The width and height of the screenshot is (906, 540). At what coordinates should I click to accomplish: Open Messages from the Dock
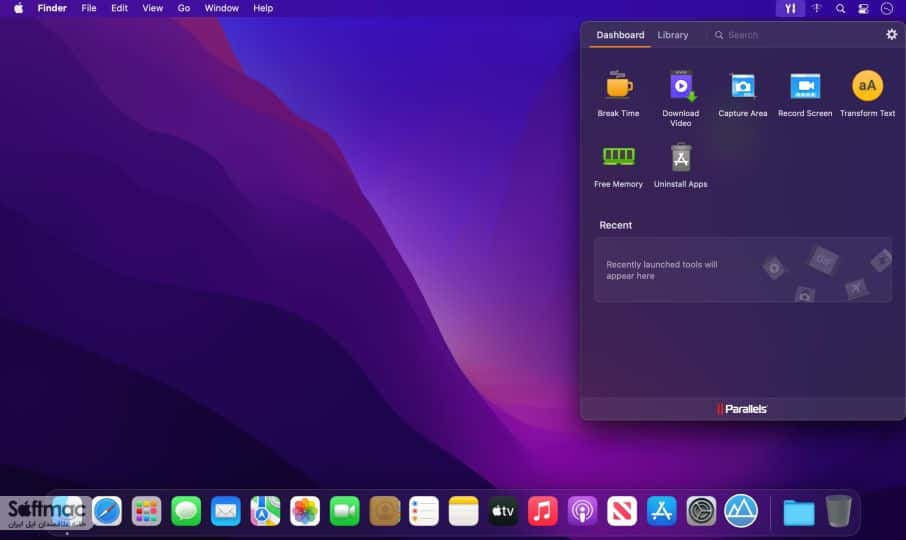tap(186, 511)
